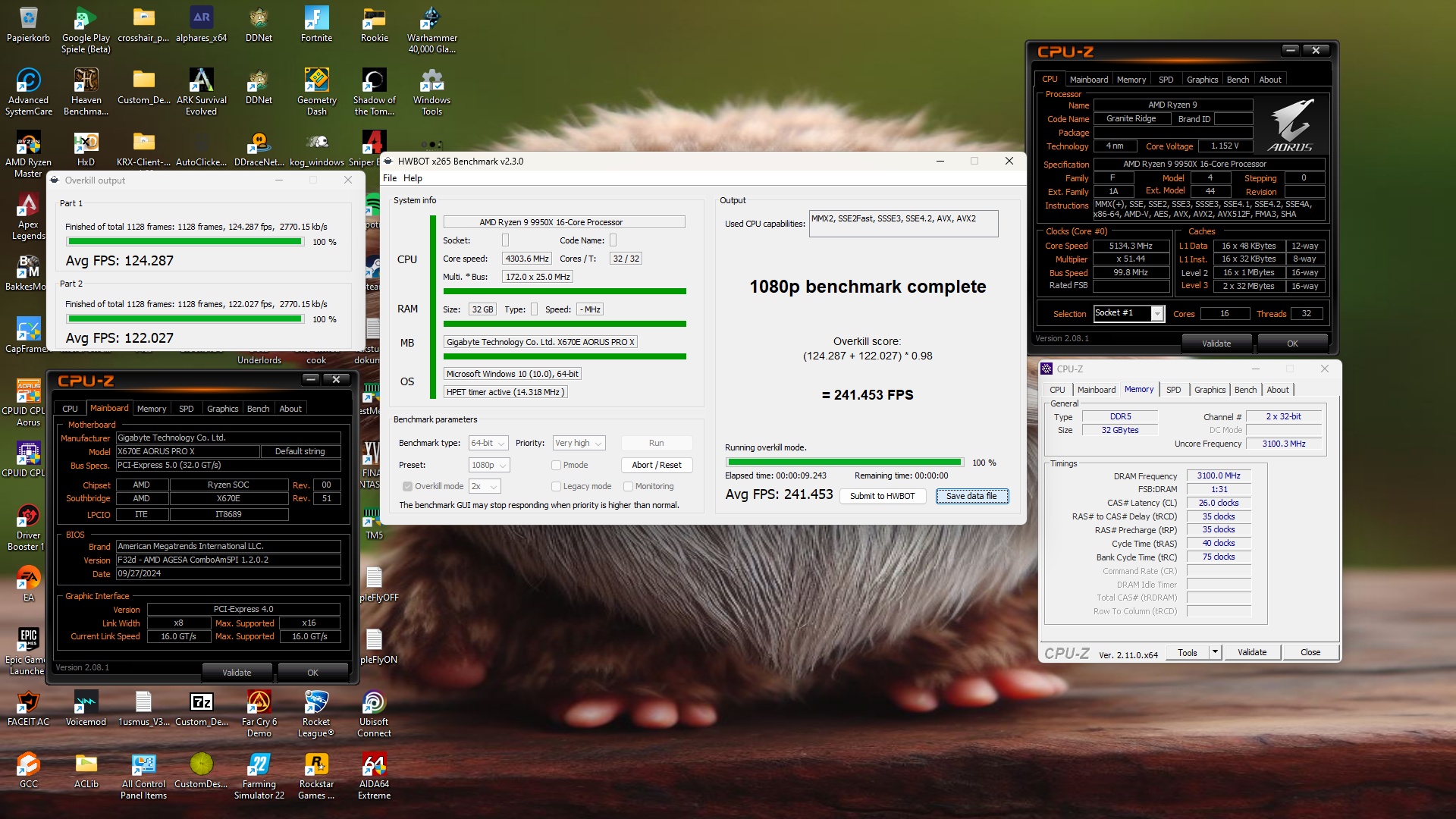Launch FACEIT AC desktop icon
Viewport: 1456px width, 819px height.
[x=29, y=708]
